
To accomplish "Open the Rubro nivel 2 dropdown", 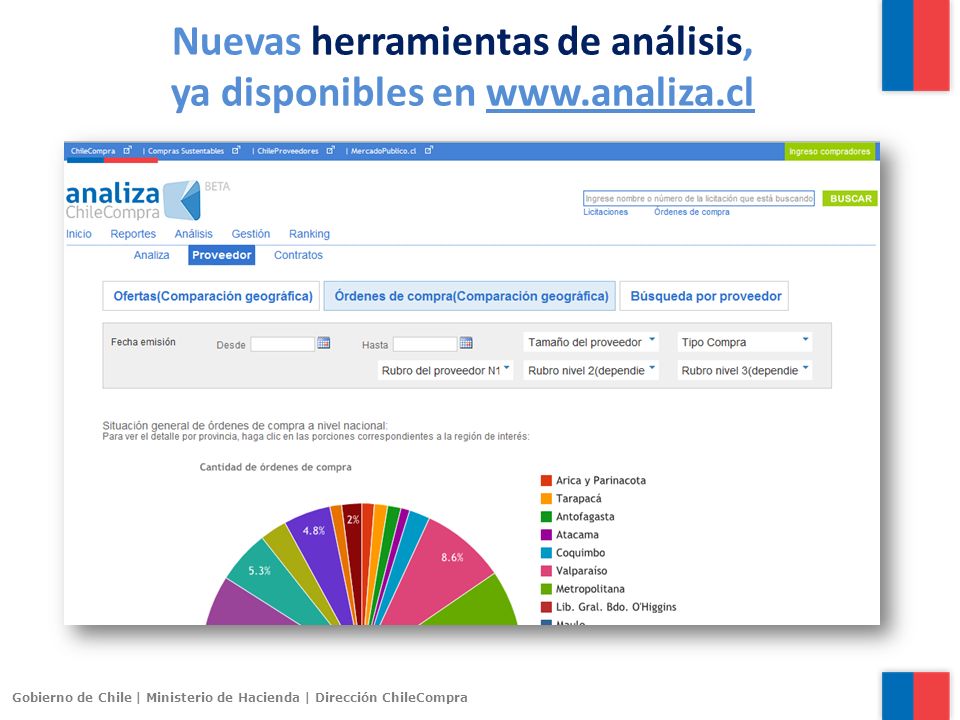I will [x=591, y=370].
